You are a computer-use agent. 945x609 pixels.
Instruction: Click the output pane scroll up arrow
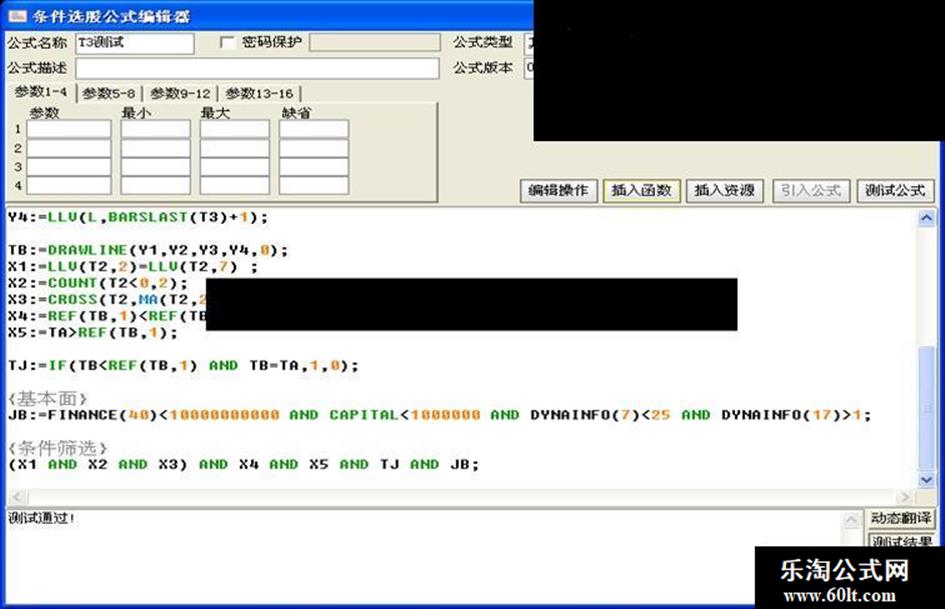point(852,519)
